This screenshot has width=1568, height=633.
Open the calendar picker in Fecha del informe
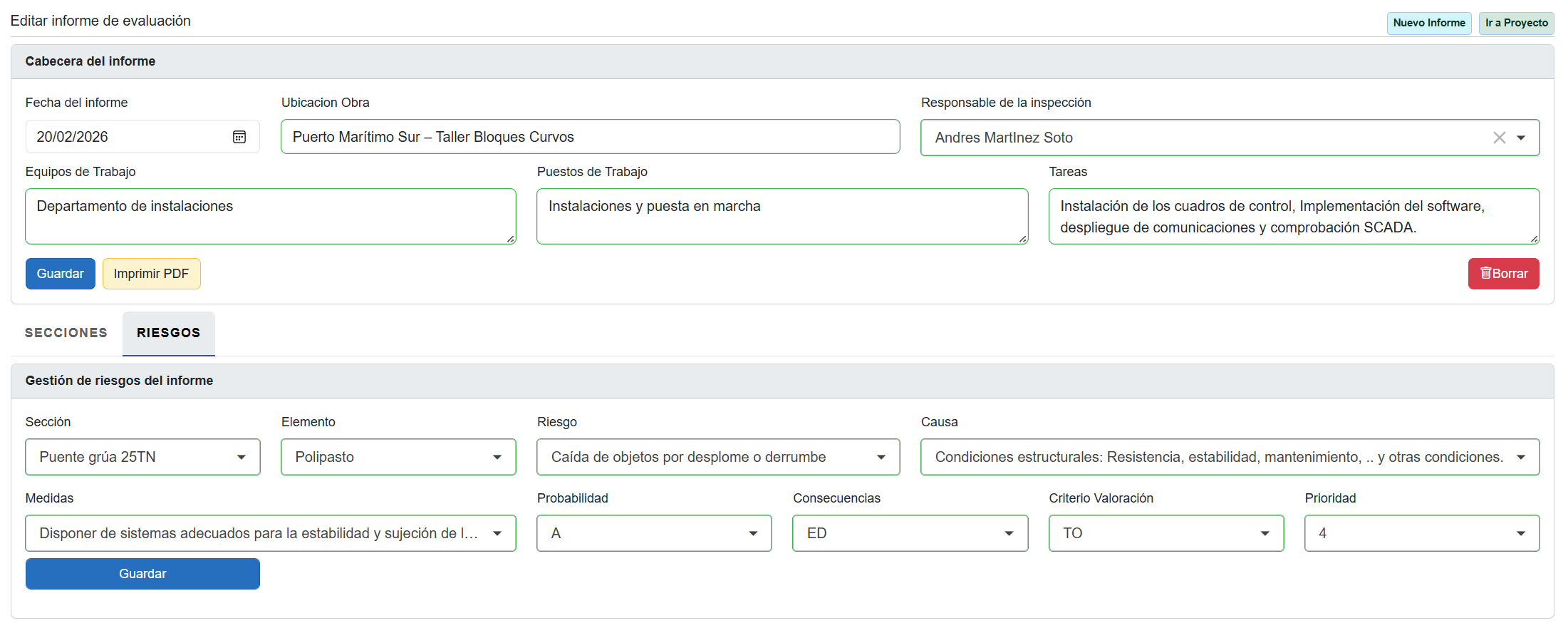pos(239,137)
